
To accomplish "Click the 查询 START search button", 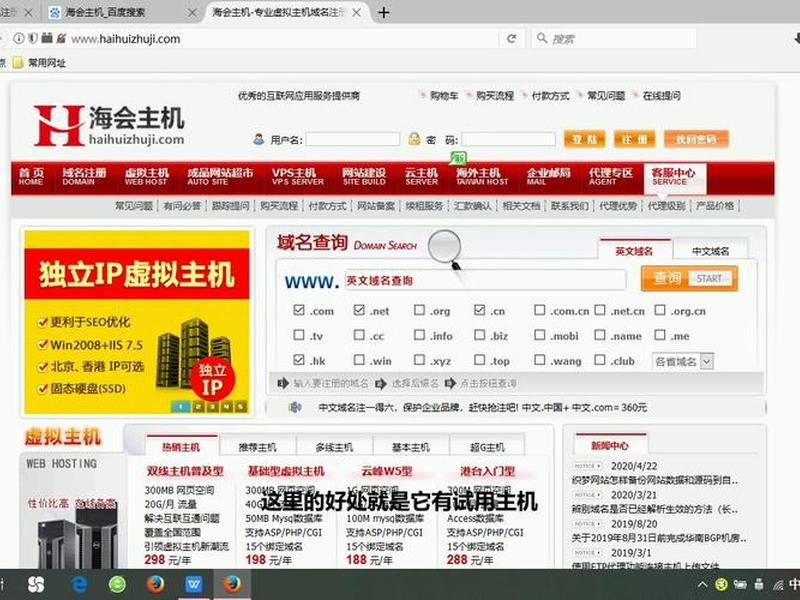I will pos(689,278).
